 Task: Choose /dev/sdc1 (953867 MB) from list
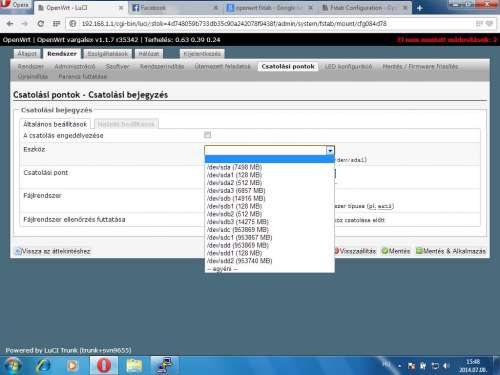coord(269,237)
